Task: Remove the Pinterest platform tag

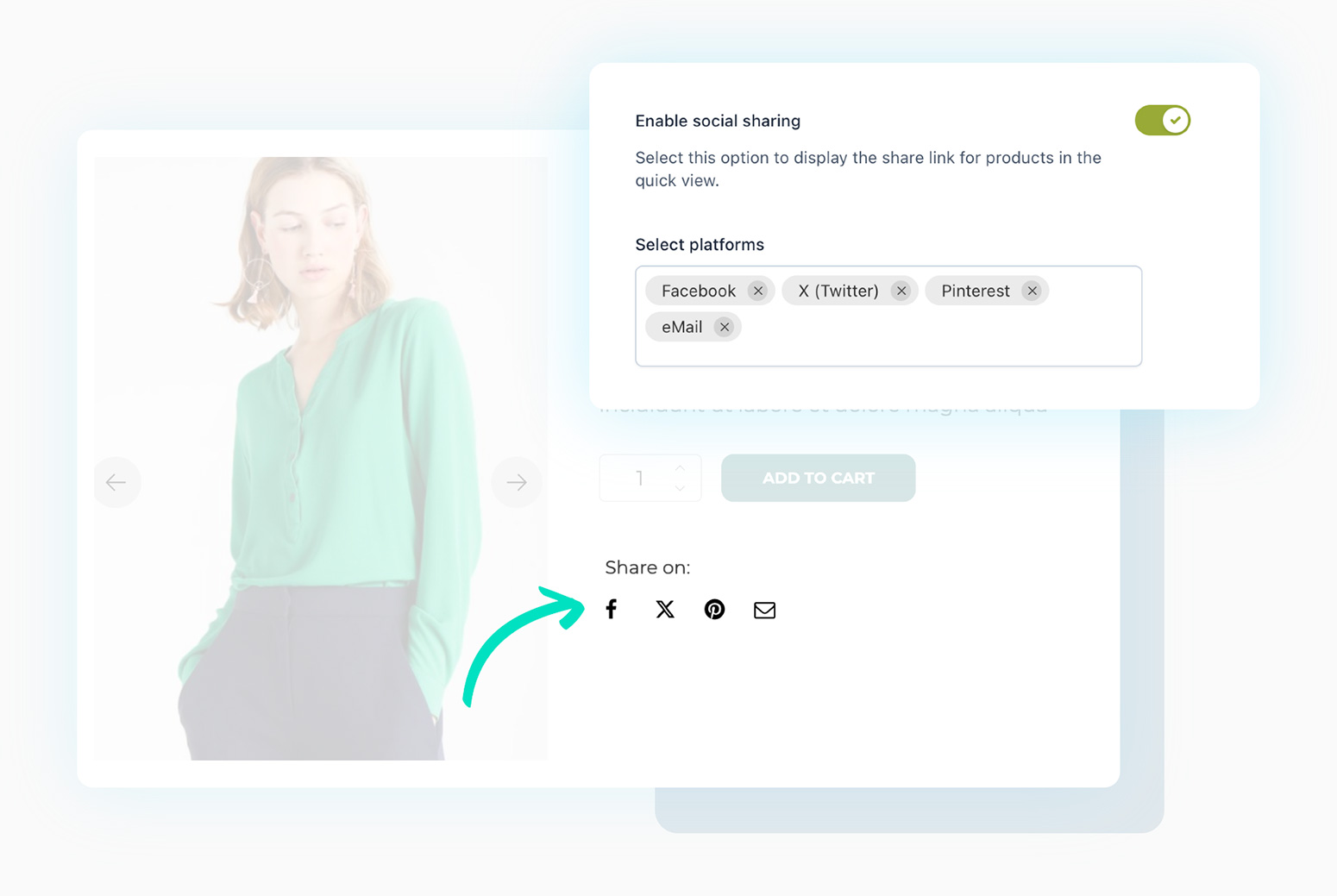Action: point(1032,291)
